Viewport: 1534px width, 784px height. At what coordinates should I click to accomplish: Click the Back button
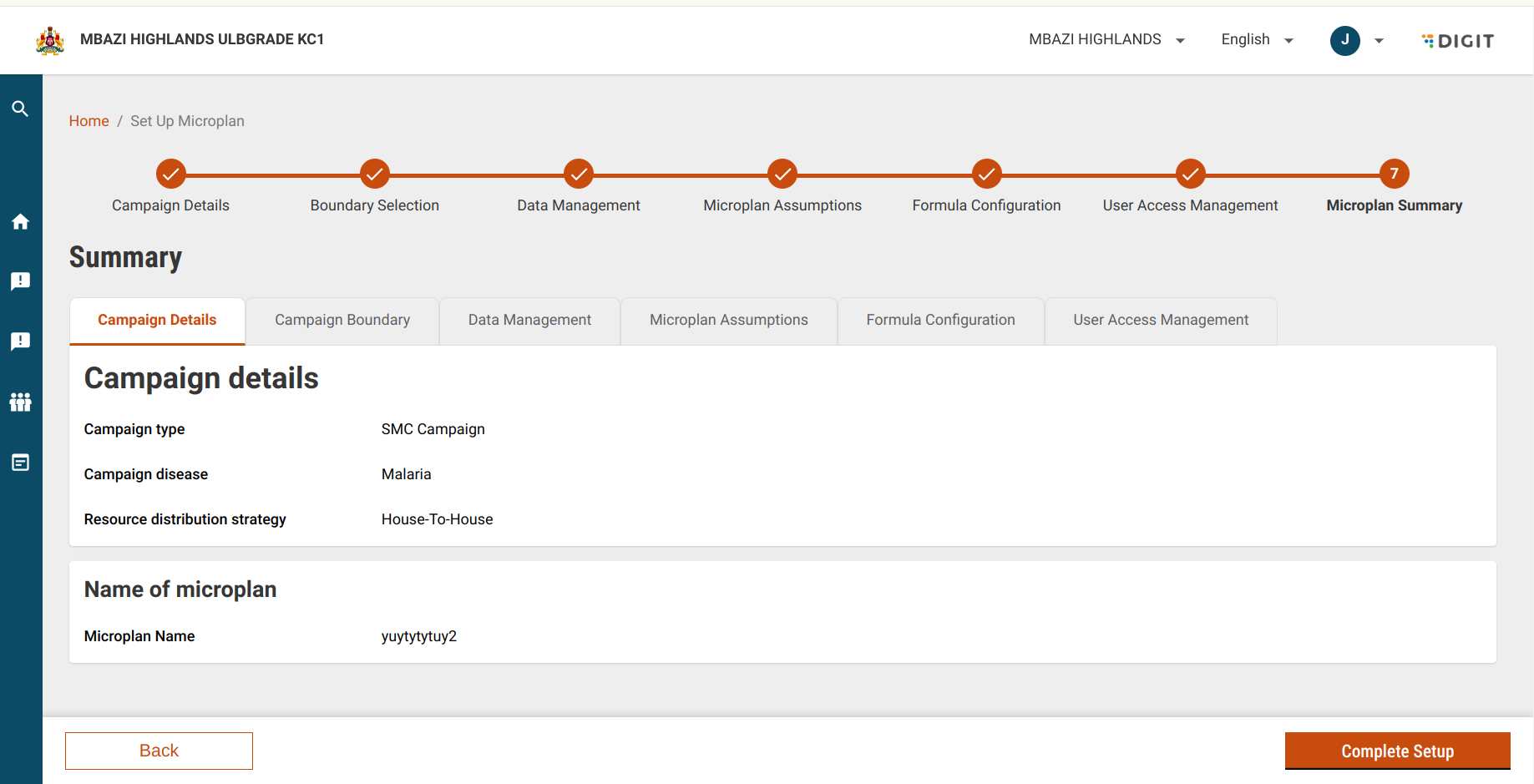(159, 751)
